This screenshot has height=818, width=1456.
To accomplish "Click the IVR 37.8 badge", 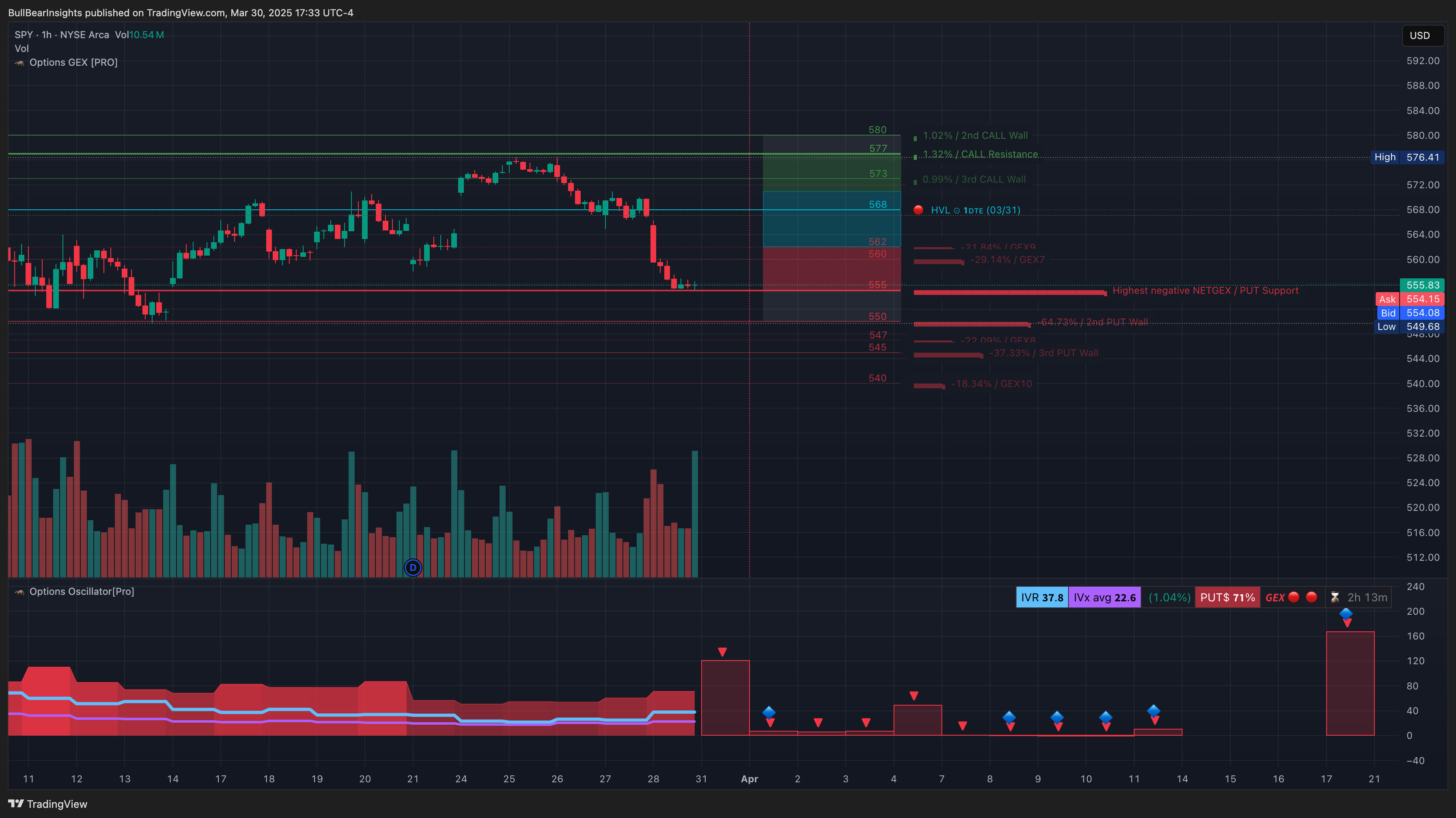I will point(1042,598).
